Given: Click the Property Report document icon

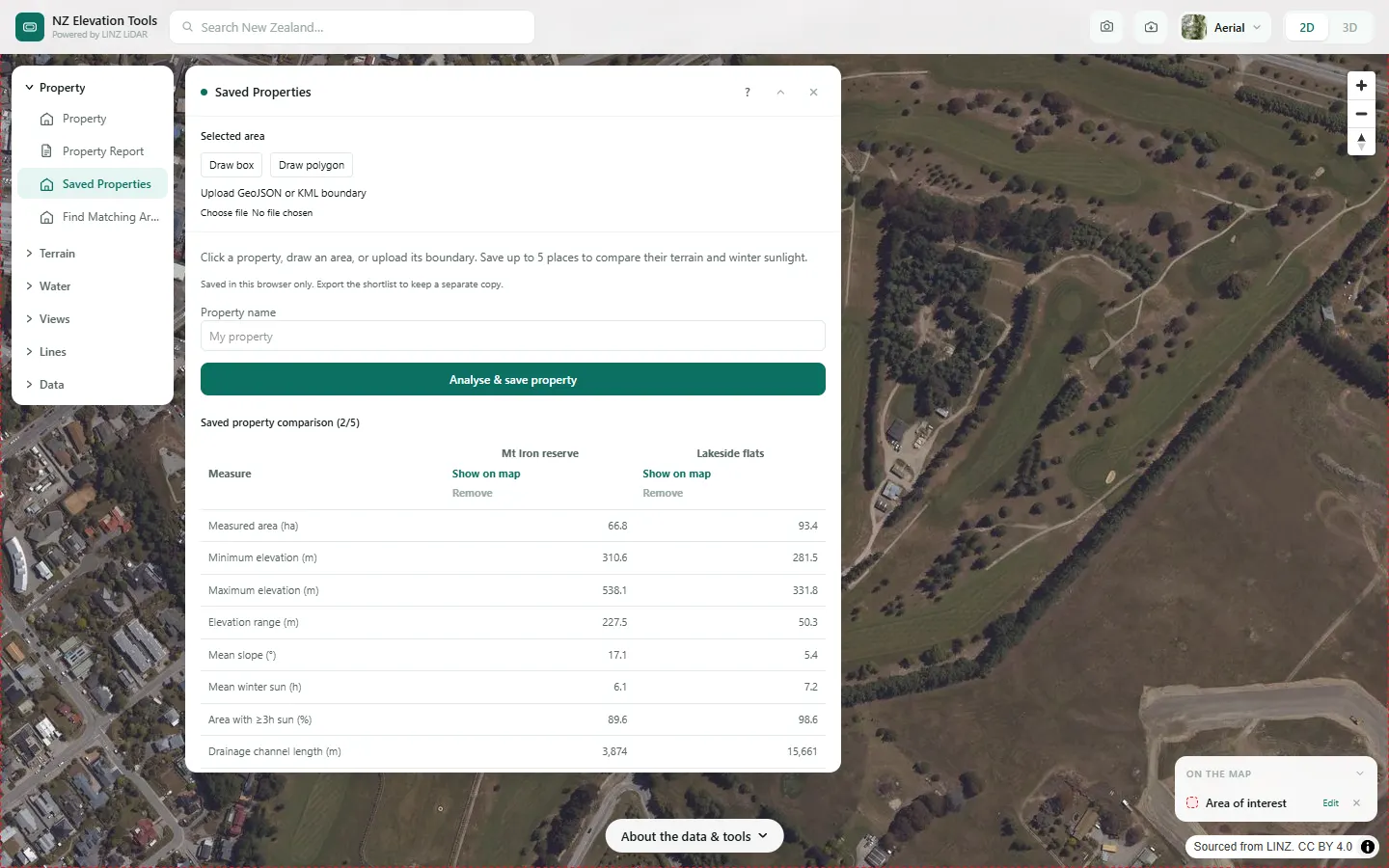Looking at the screenshot, I should pyautogui.click(x=46, y=151).
